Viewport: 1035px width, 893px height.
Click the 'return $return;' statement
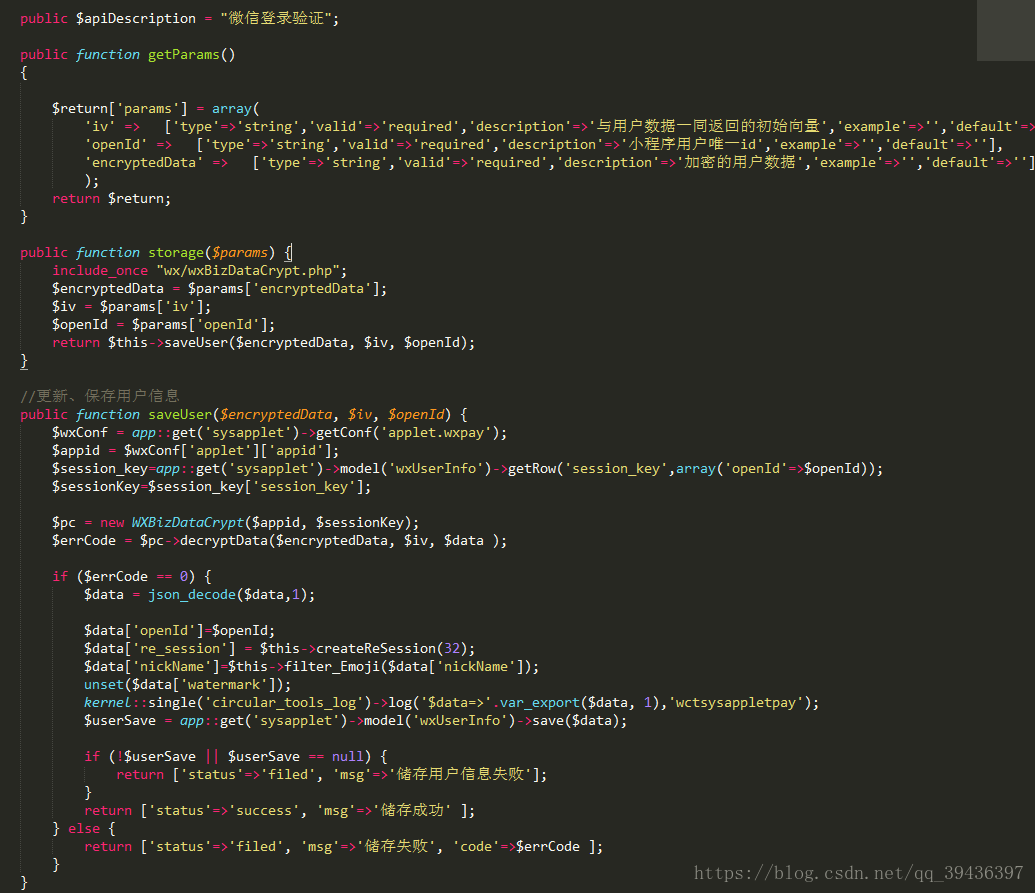pyautogui.click(x=112, y=199)
